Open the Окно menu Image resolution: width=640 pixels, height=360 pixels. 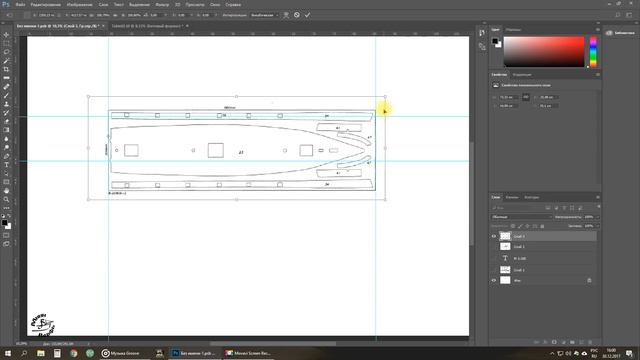(215, 4)
